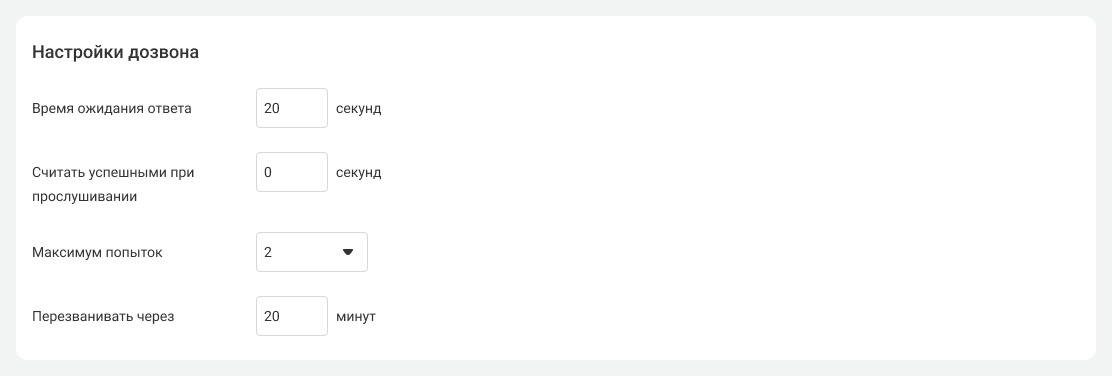Open the Максимум попыток dropdown
Viewport: 1112px width, 376px height.
[312, 252]
